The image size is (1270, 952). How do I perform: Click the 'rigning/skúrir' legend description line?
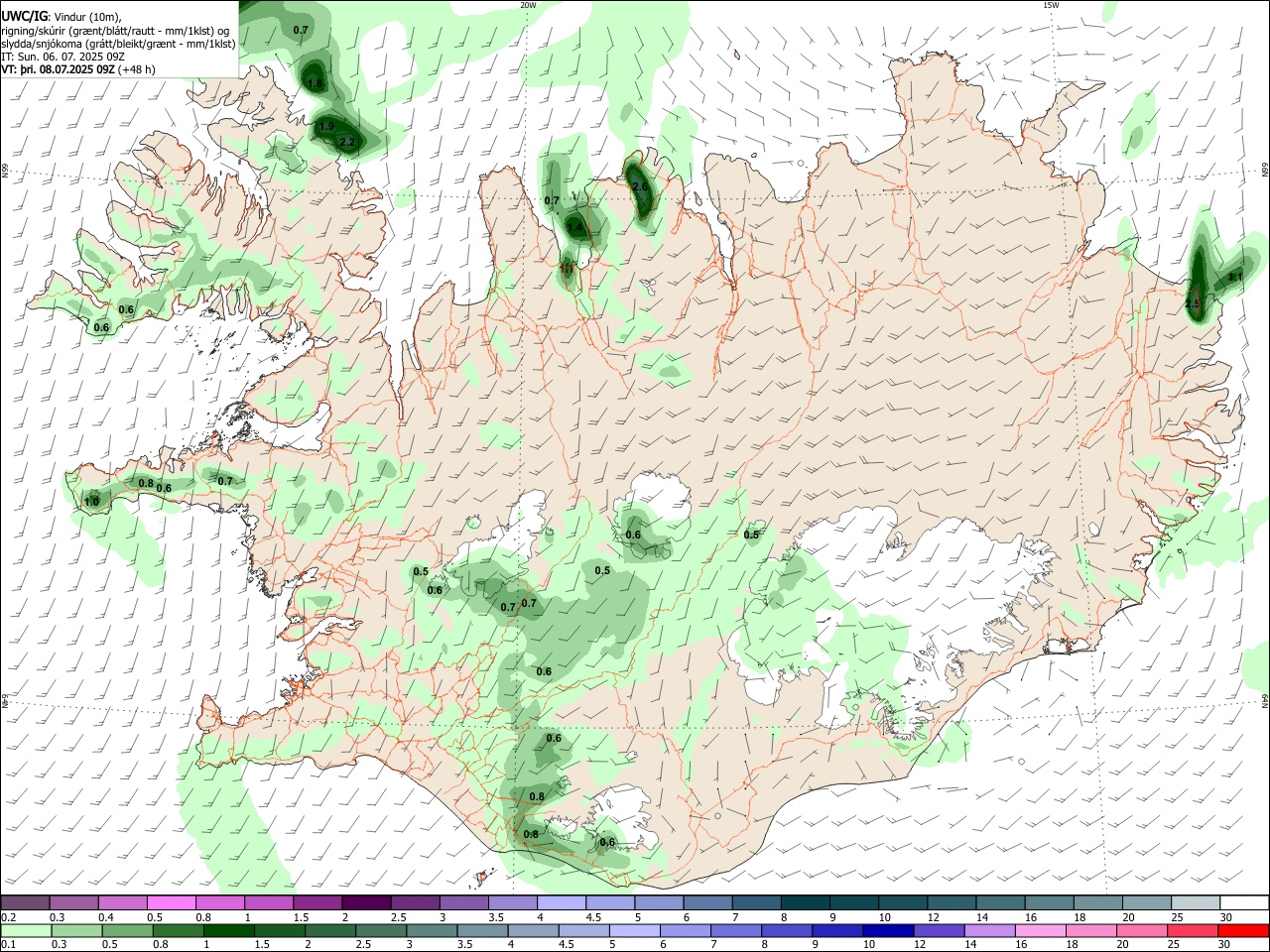(x=115, y=31)
